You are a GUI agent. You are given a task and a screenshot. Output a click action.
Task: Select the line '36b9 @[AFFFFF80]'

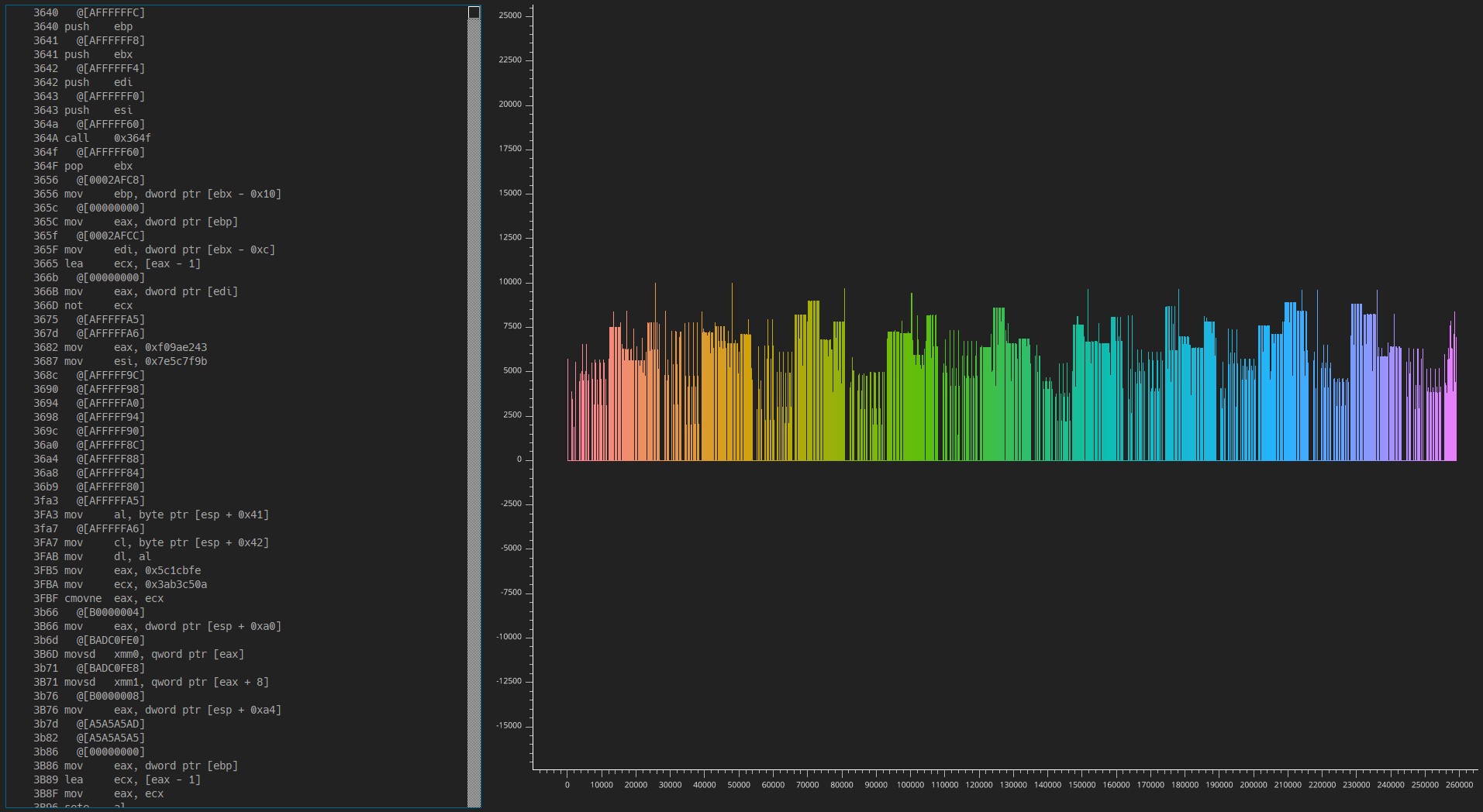[x=236, y=487]
